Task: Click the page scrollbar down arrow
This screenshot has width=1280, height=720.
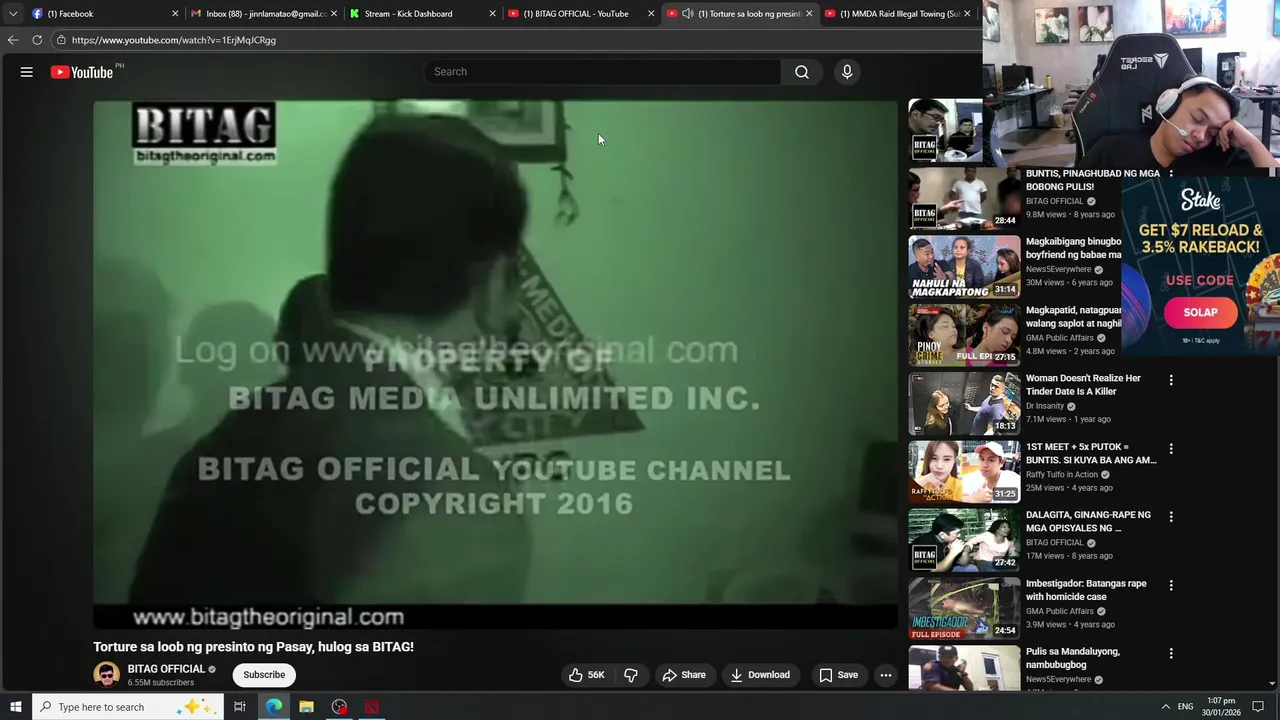Action: point(1272,684)
